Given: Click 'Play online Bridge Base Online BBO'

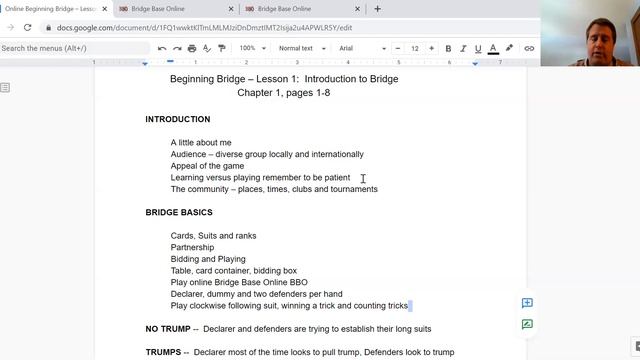Looking at the screenshot, I should (239, 282).
